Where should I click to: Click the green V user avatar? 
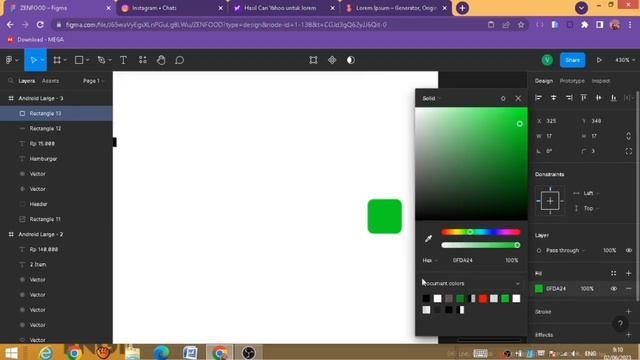(547, 60)
